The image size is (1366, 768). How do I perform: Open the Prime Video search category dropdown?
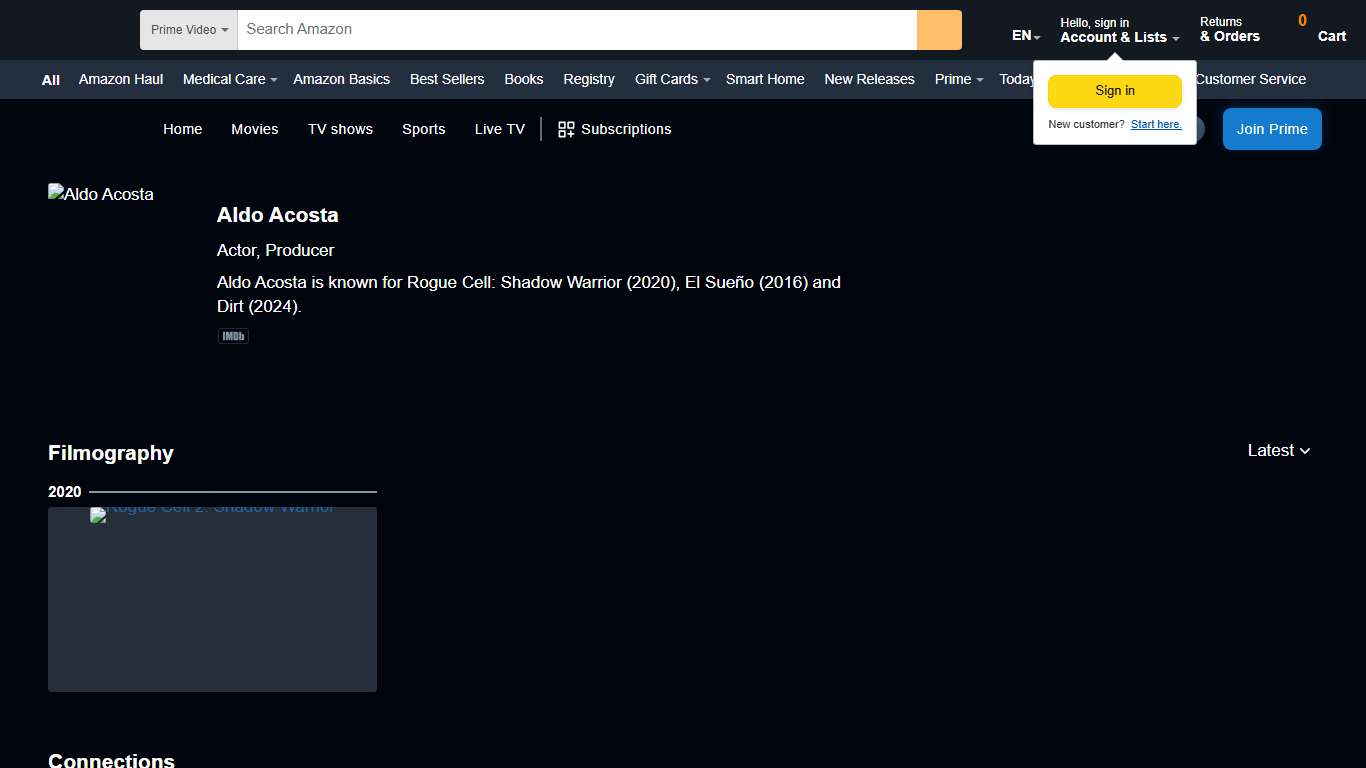pyautogui.click(x=189, y=30)
